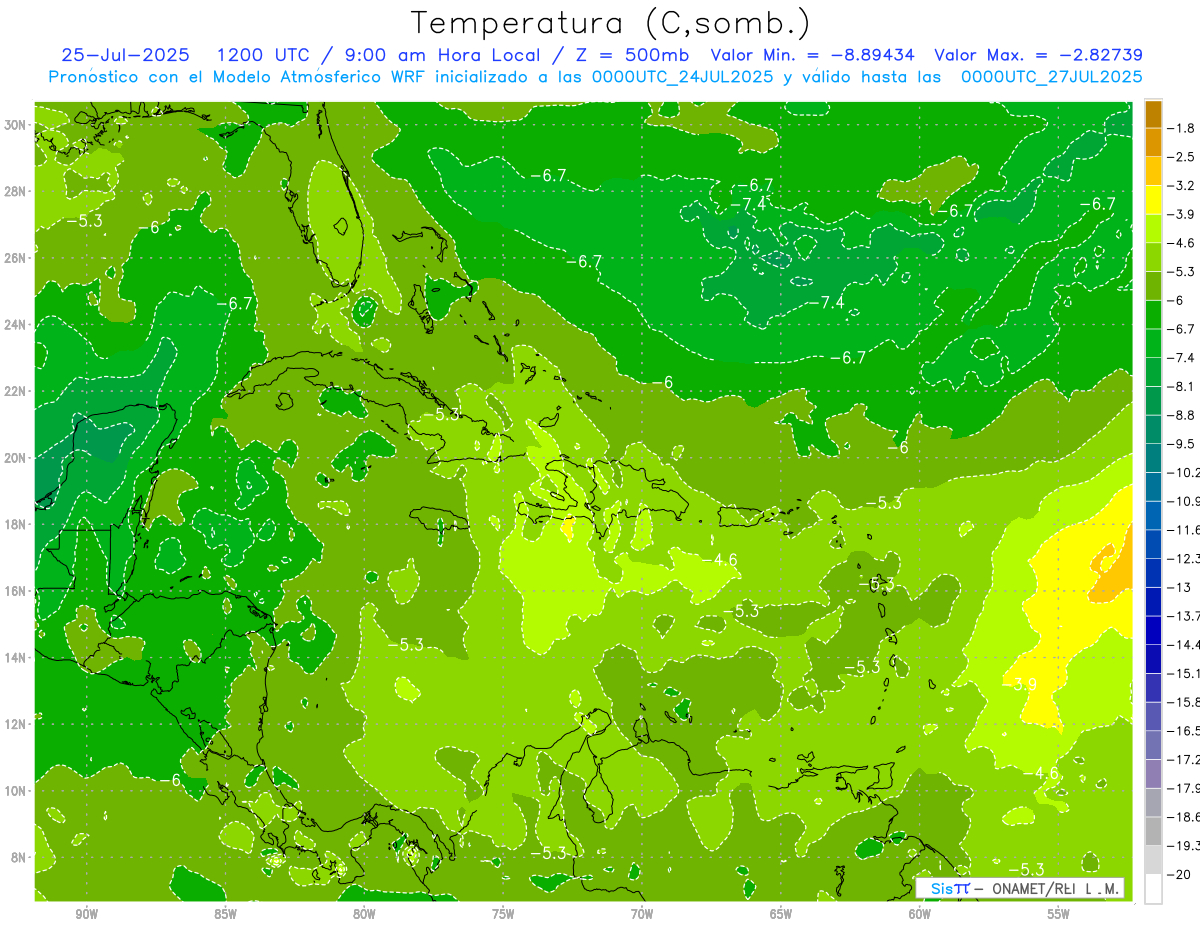Select the 80W longitude axis label
The width and height of the screenshot is (1200, 927).
pyautogui.click(x=364, y=915)
